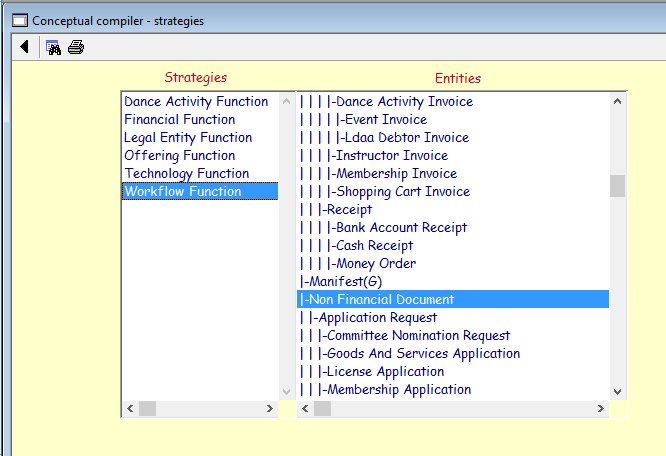Select the Technology Function strategy
Image resolution: width=666 pixels, height=456 pixels.
pos(186,174)
